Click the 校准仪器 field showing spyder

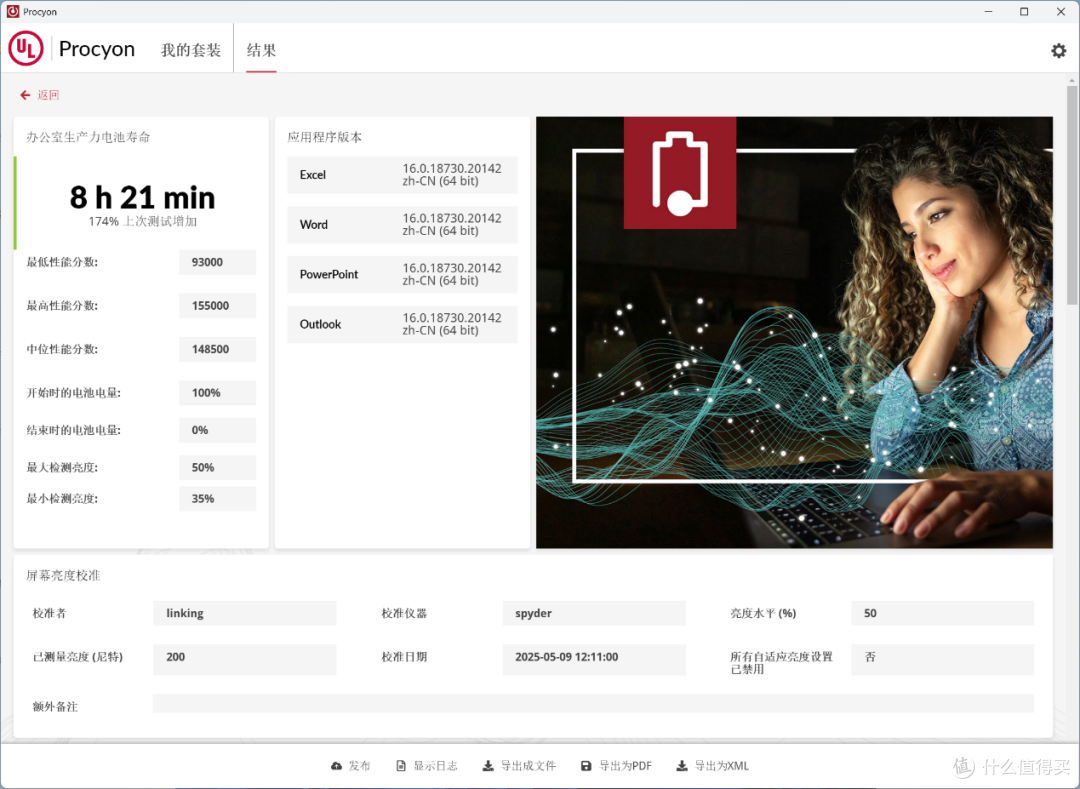click(594, 613)
